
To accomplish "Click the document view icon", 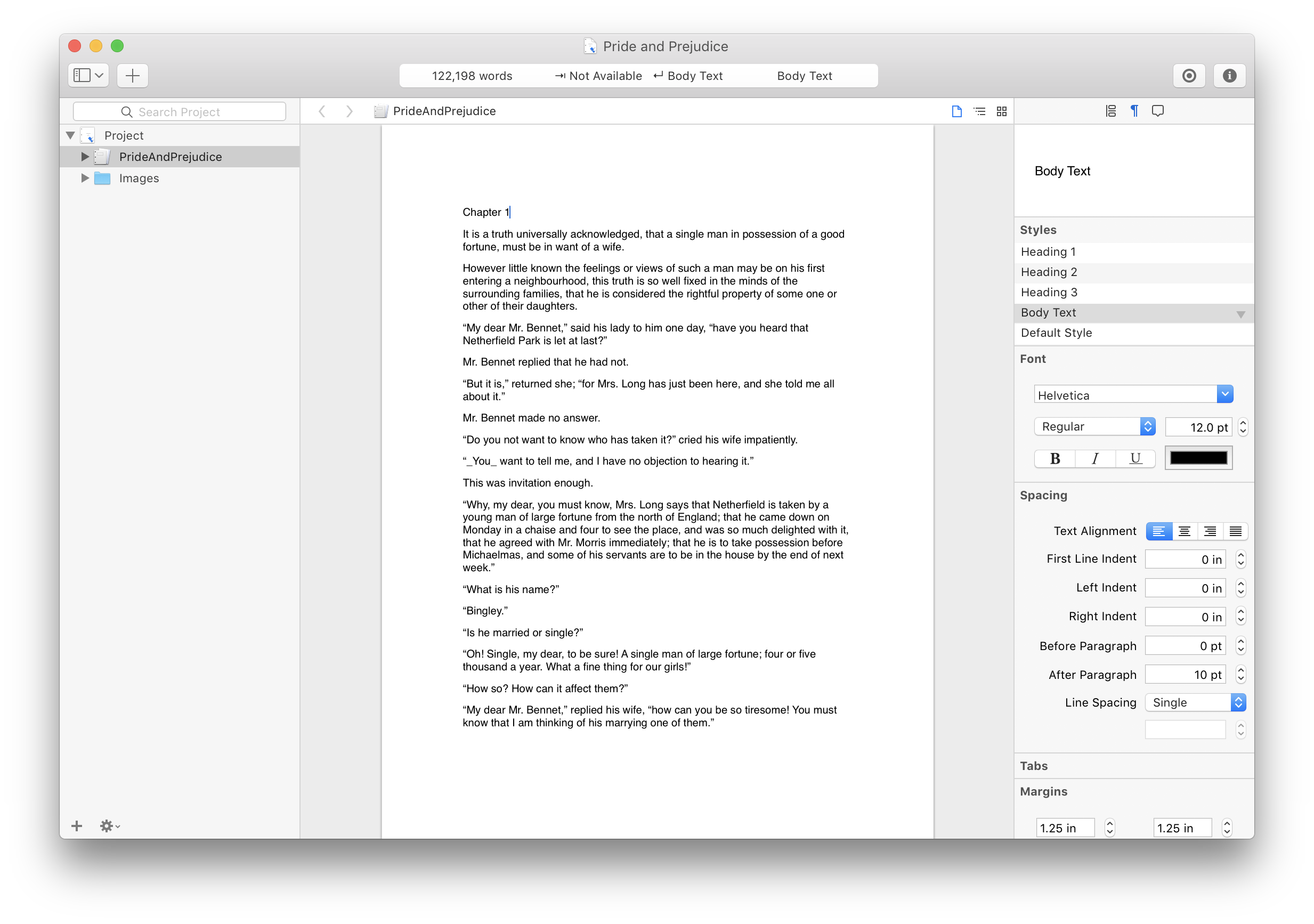I will click(957, 111).
